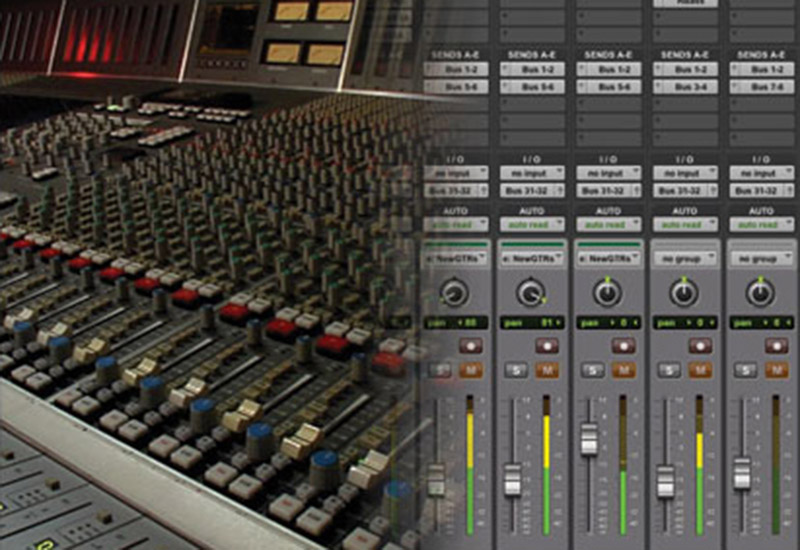
Task: Open the 'no group' menu on the fourth strip
Action: (685, 259)
